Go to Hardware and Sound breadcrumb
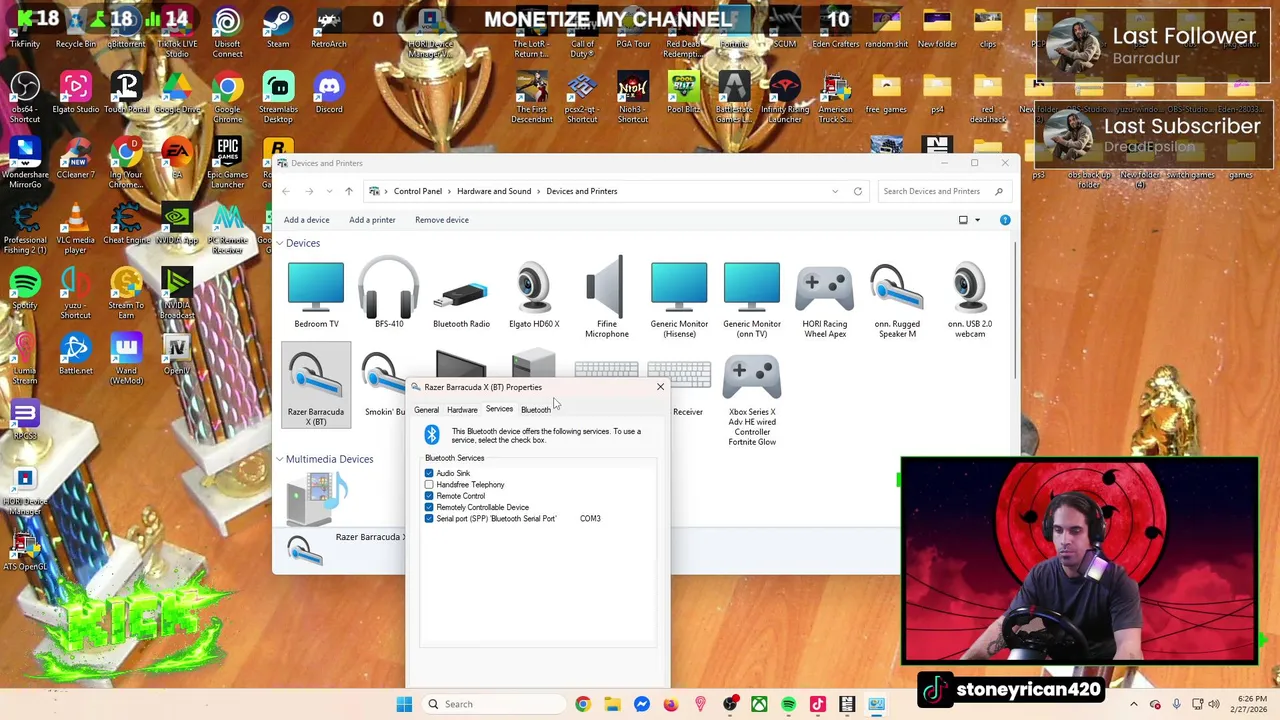This screenshot has width=1280, height=720. (x=494, y=191)
